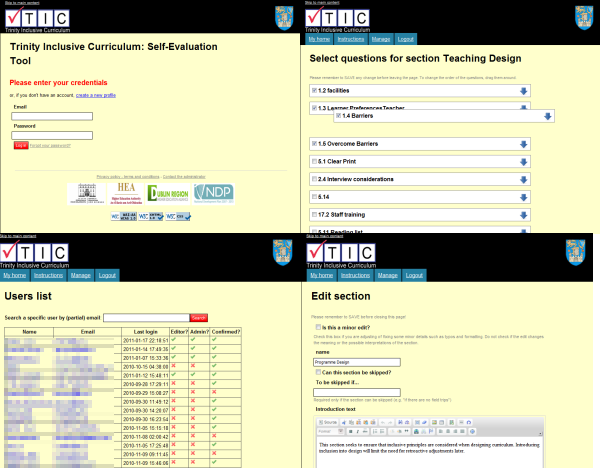Screen dimensions: 600x468
Task: Click the justify alignment icon in the editor
Action: pos(462,431)
